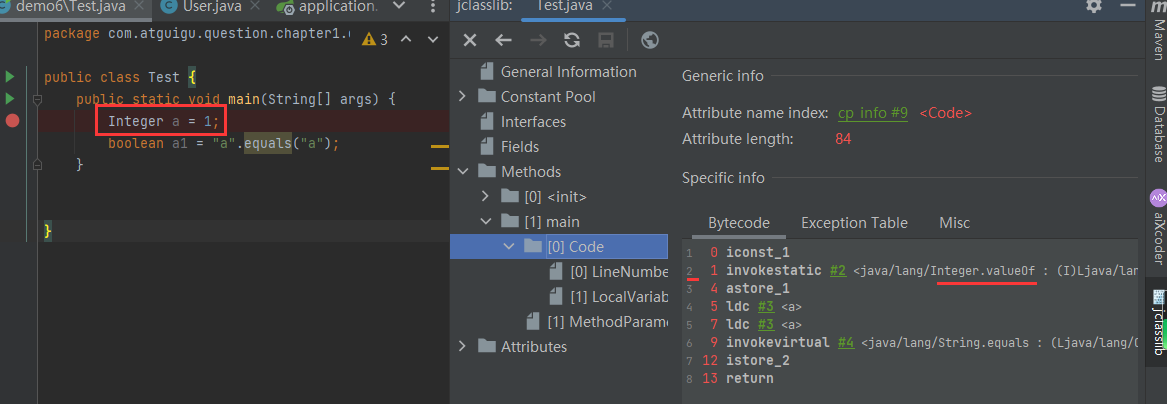Expand the [0] <init> method node
Screen dimensions: 1167x404
click(486, 197)
